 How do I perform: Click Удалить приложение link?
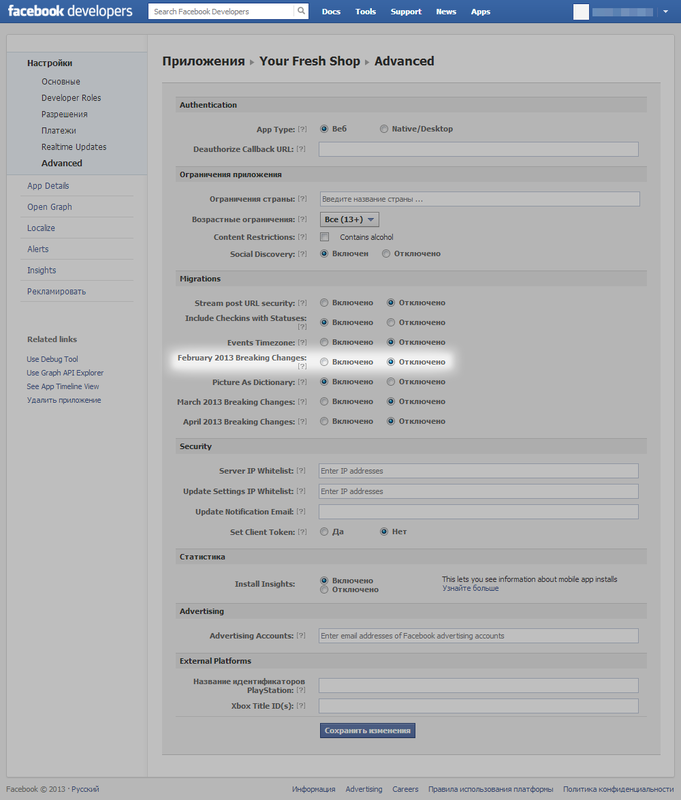pos(64,401)
